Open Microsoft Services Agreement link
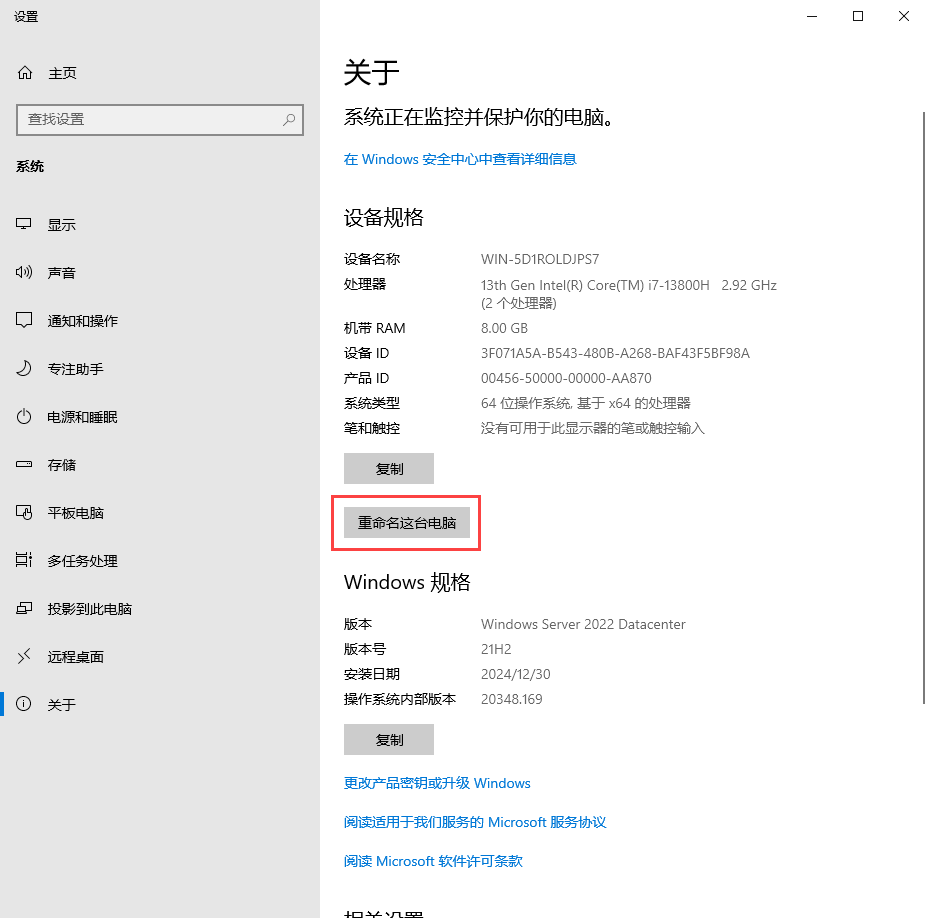This screenshot has height=918, width=927. (x=475, y=822)
